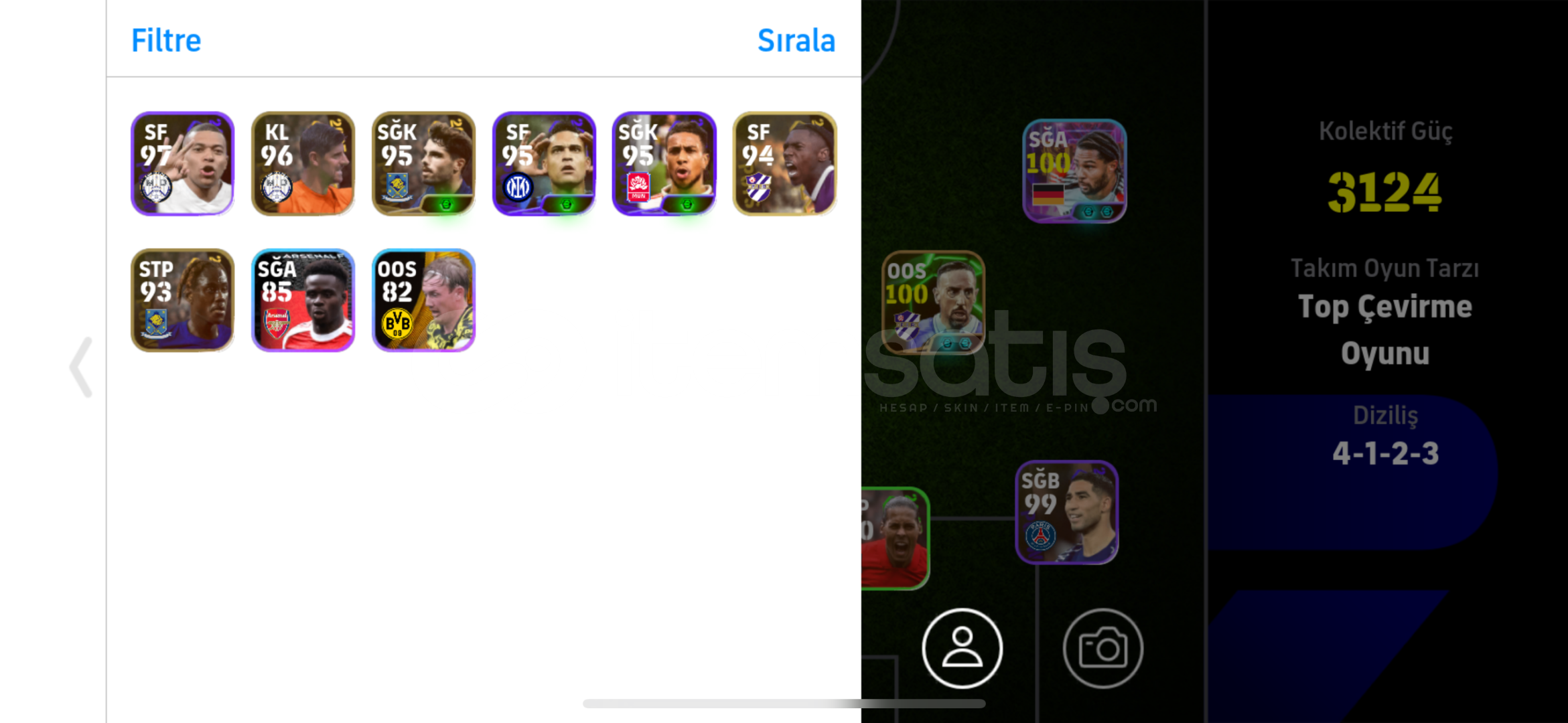1568x723 pixels.
Task: Select OOS 100 player on pitch
Action: [x=933, y=302]
